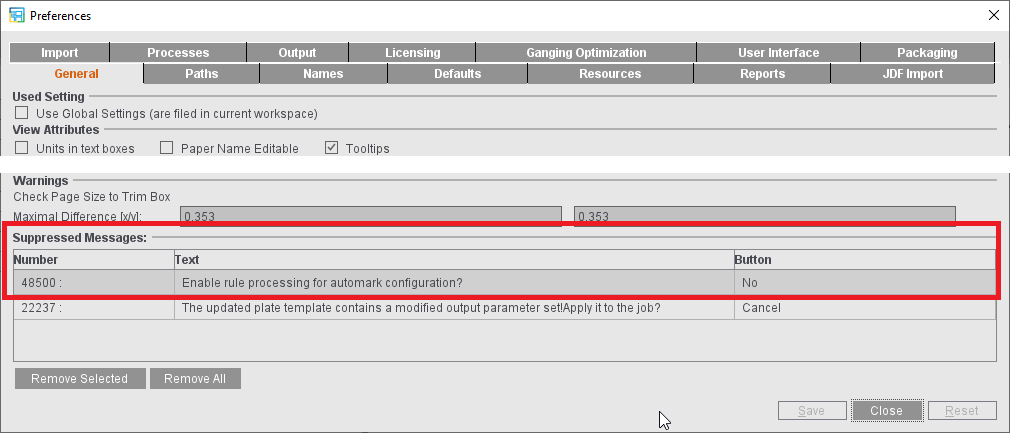Click the Maximal Difference x field

coord(370,216)
